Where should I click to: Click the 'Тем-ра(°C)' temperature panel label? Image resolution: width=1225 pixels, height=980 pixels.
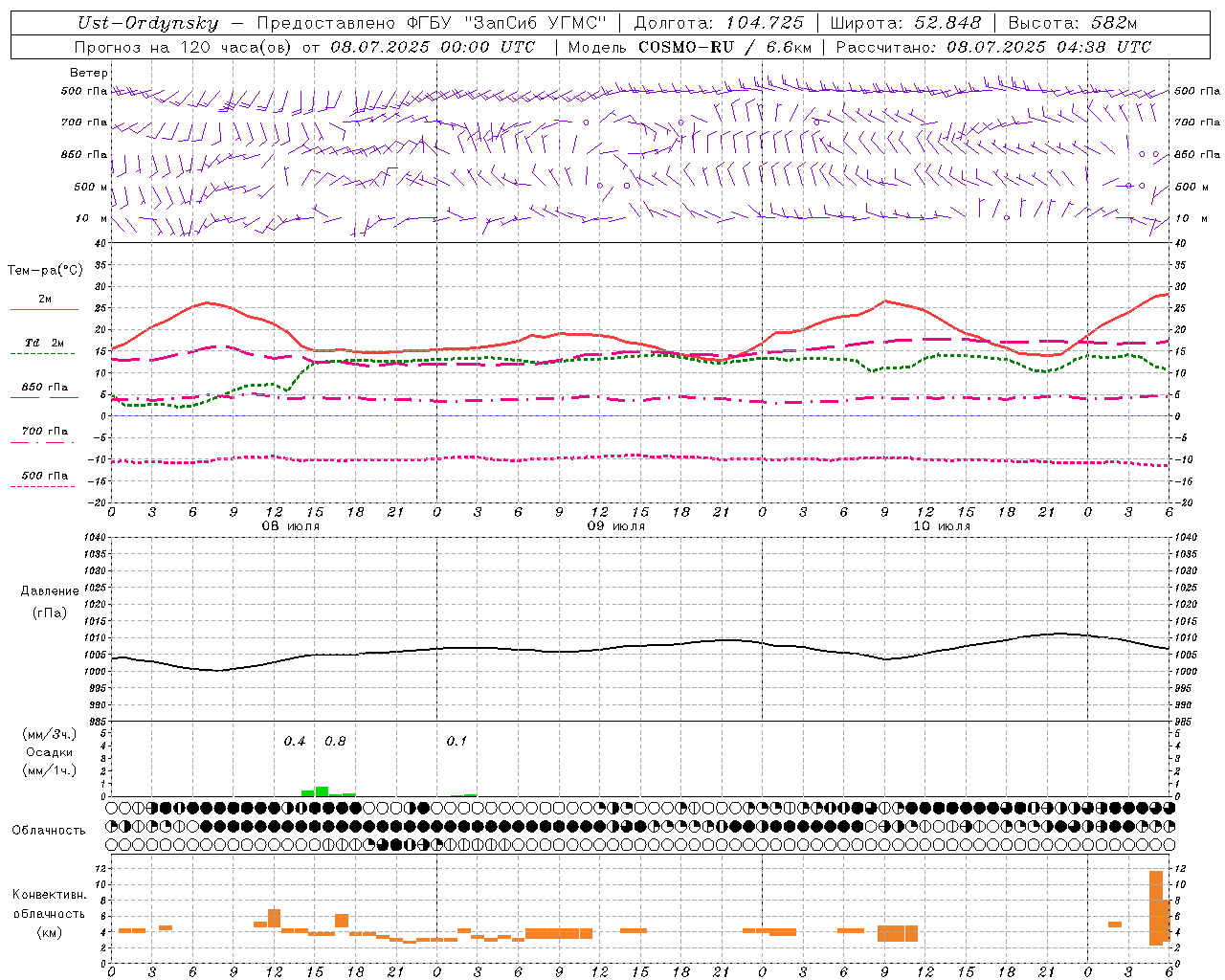(x=45, y=271)
